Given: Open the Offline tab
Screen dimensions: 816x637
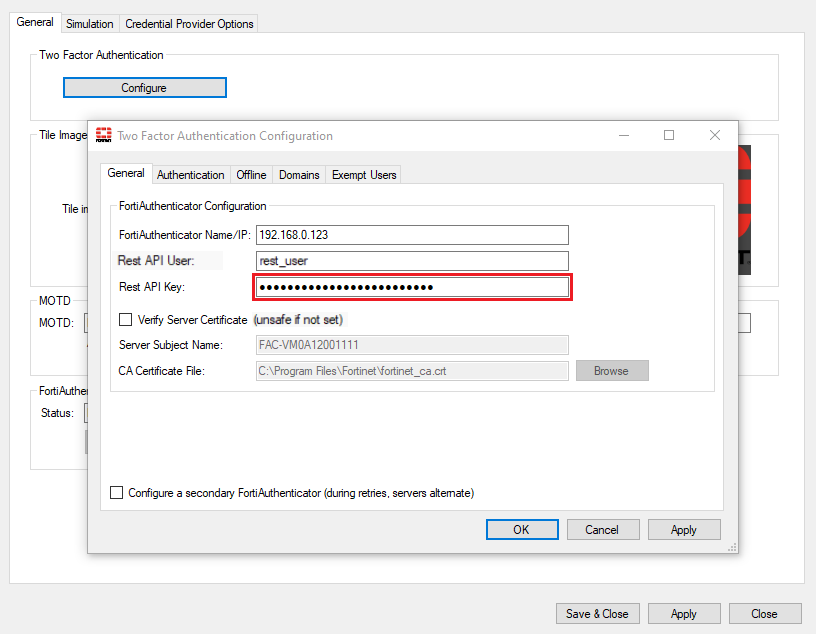Looking at the screenshot, I should pos(251,174).
